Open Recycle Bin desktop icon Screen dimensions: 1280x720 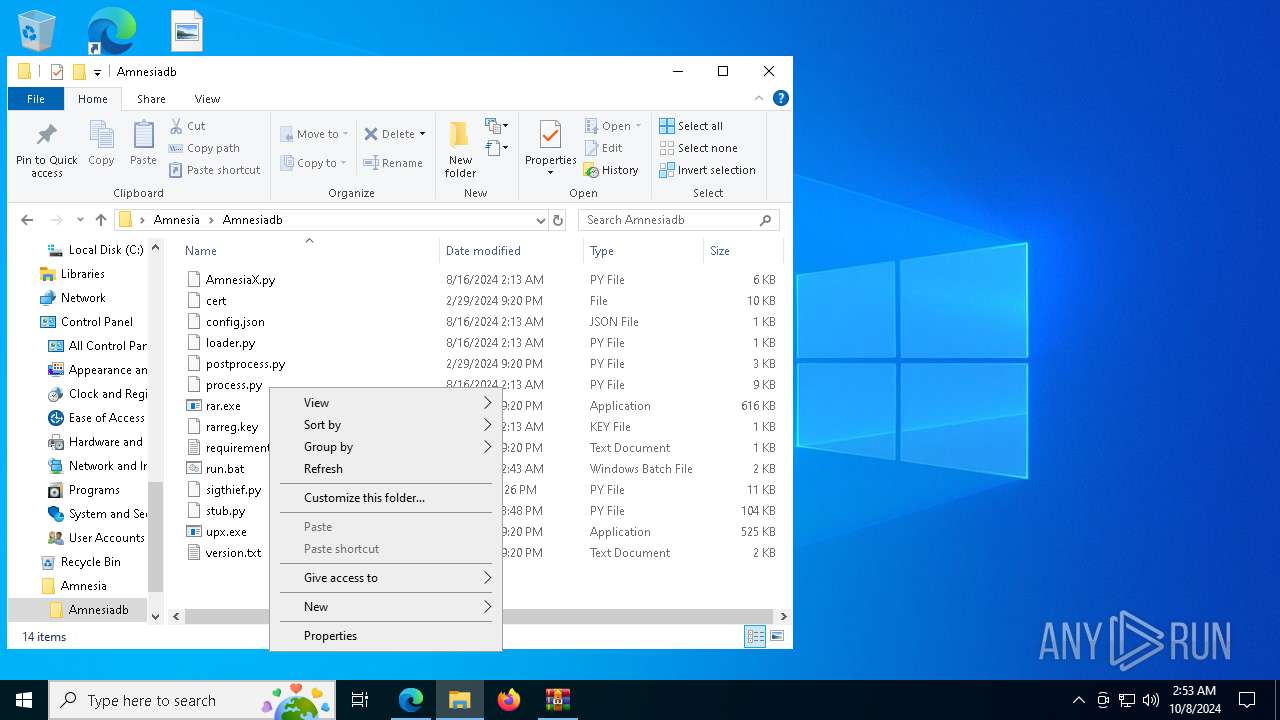tap(37, 30)
